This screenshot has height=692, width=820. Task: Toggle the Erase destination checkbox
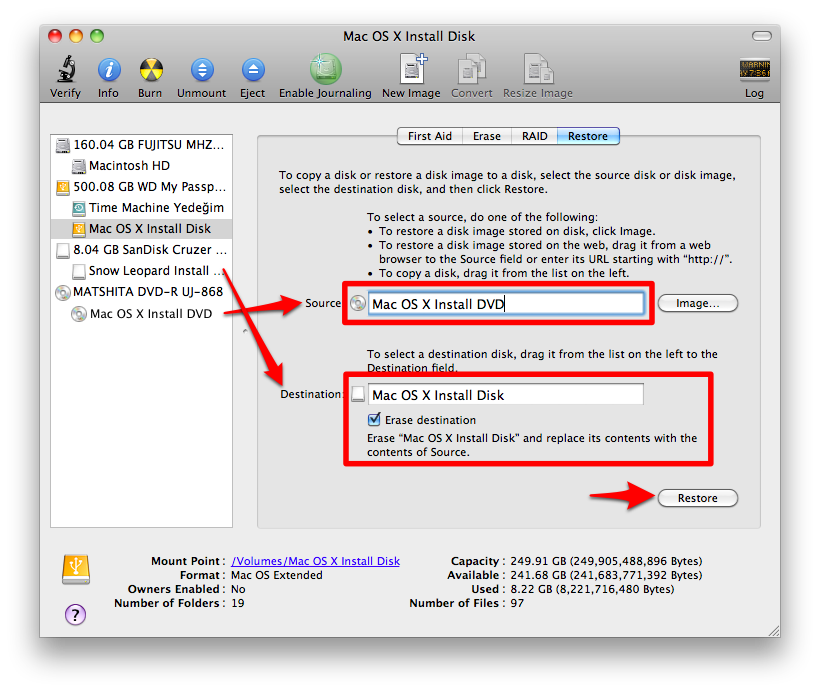(376, 420)
